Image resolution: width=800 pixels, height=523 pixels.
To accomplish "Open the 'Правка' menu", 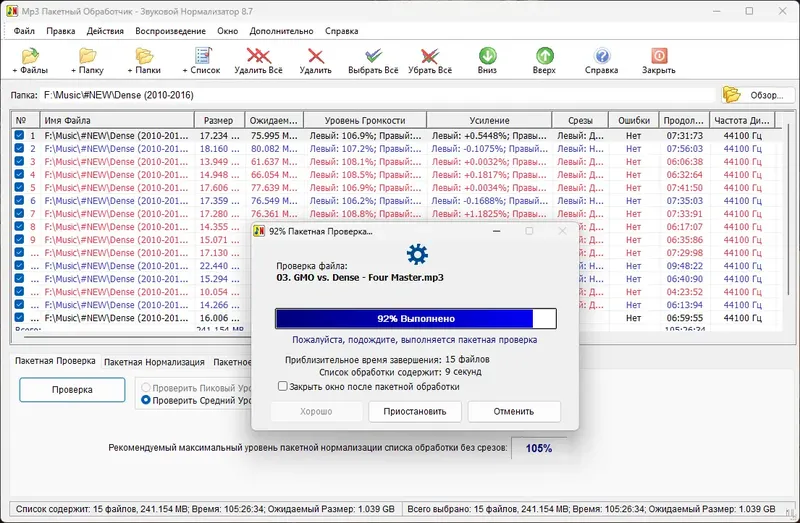I will click(x=60, y=31).
